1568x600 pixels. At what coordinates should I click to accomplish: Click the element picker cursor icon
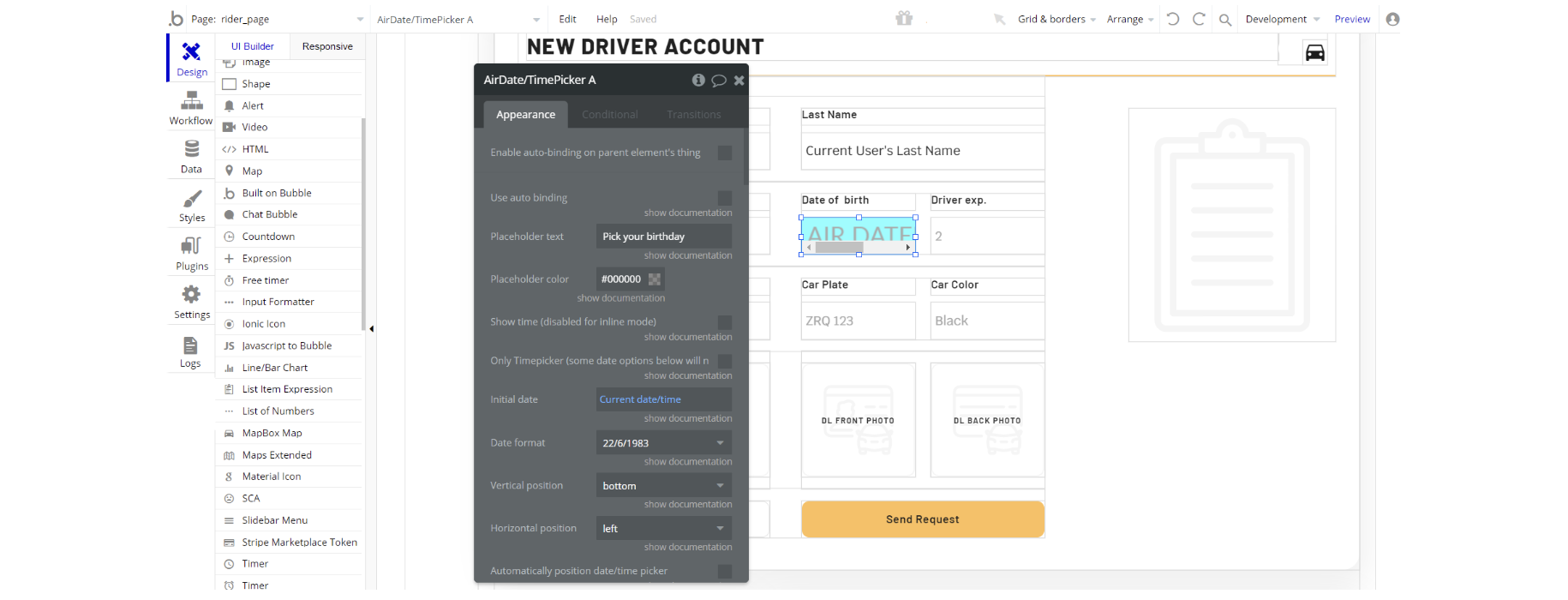point(999,19)
